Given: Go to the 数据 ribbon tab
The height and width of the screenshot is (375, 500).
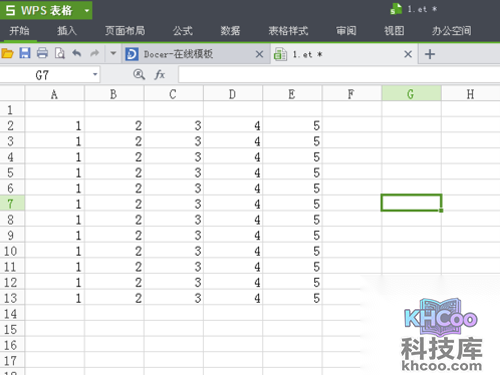Looking at the screenshot, I should pyautogui.click(x=230, y=31).
